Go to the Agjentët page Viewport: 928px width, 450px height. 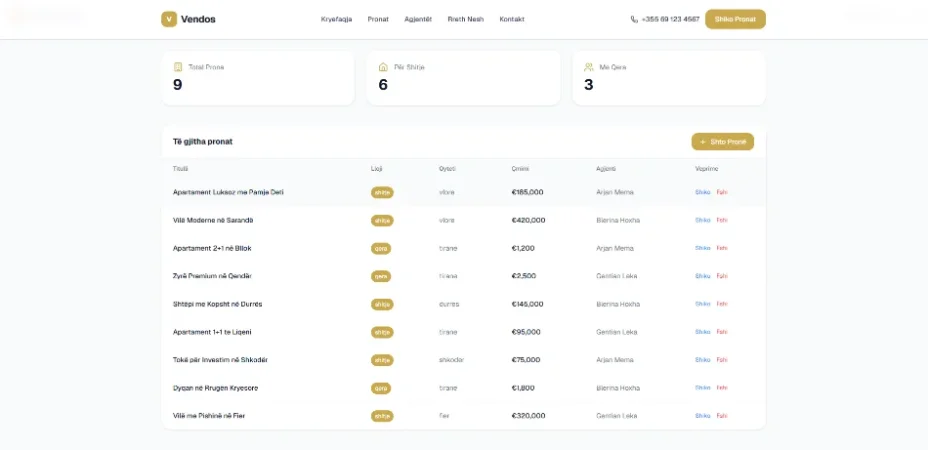(x=418, y=19)
